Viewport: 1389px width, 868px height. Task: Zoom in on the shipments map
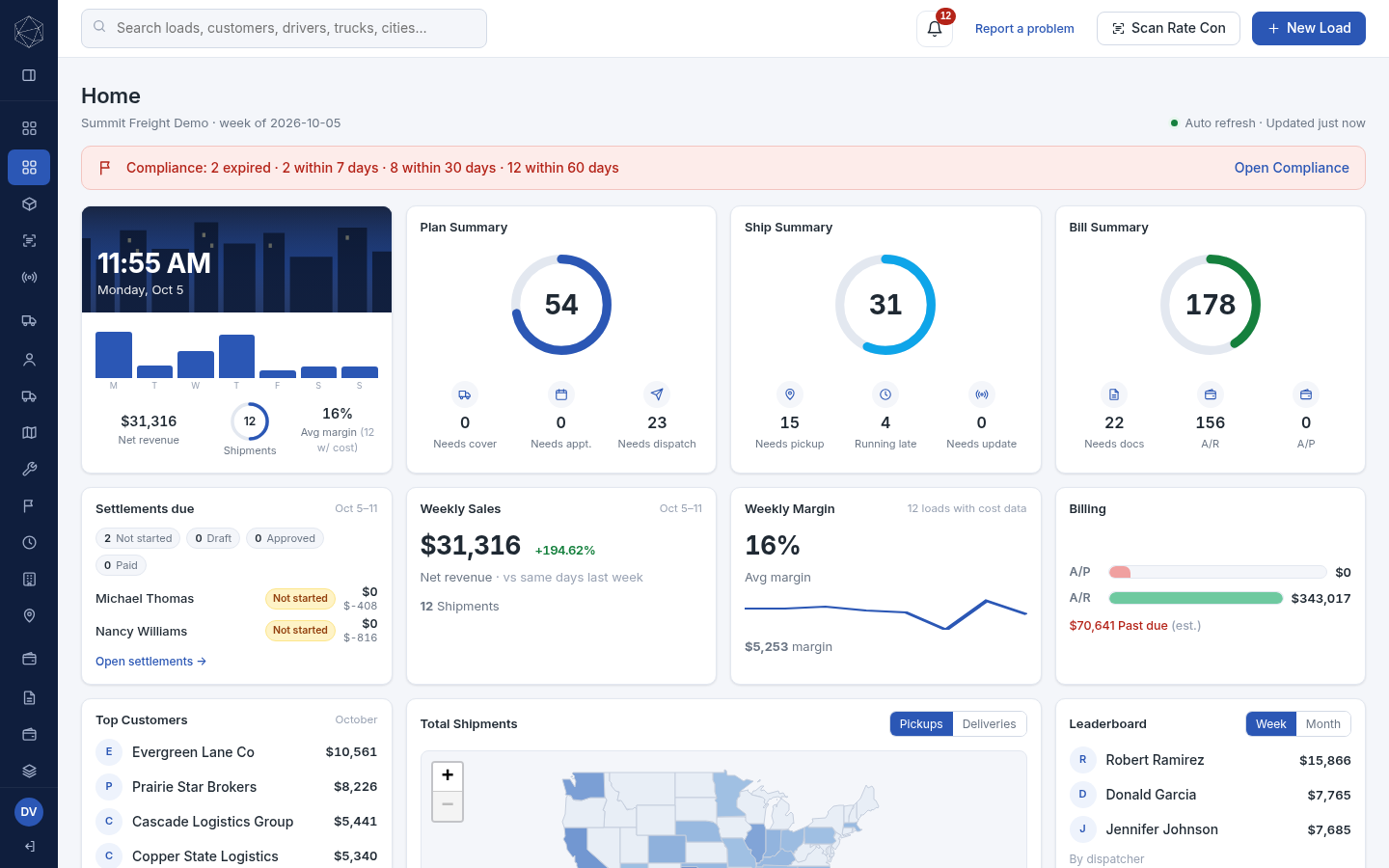pos(448,775)
